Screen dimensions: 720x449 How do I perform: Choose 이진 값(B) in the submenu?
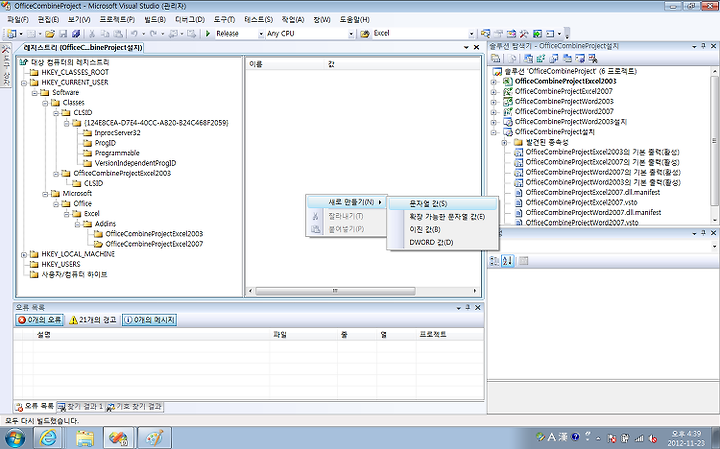click(x=443, y=229)
